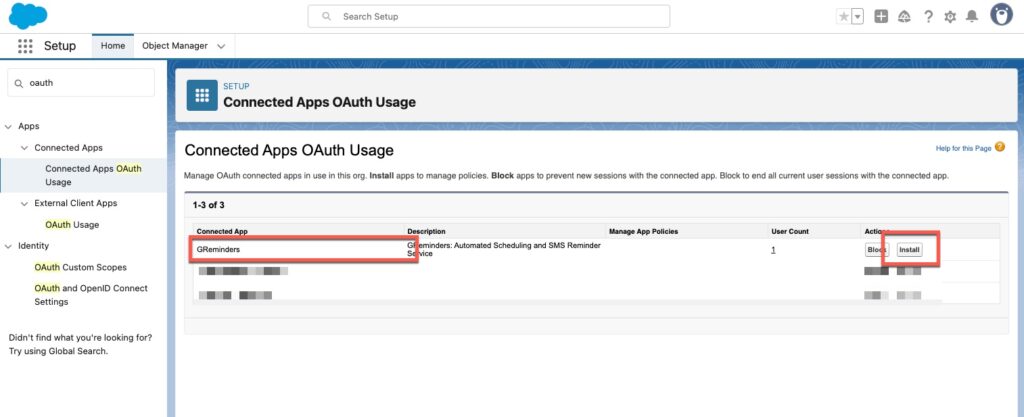Click the Manage App Policies column header

[643, 231]
